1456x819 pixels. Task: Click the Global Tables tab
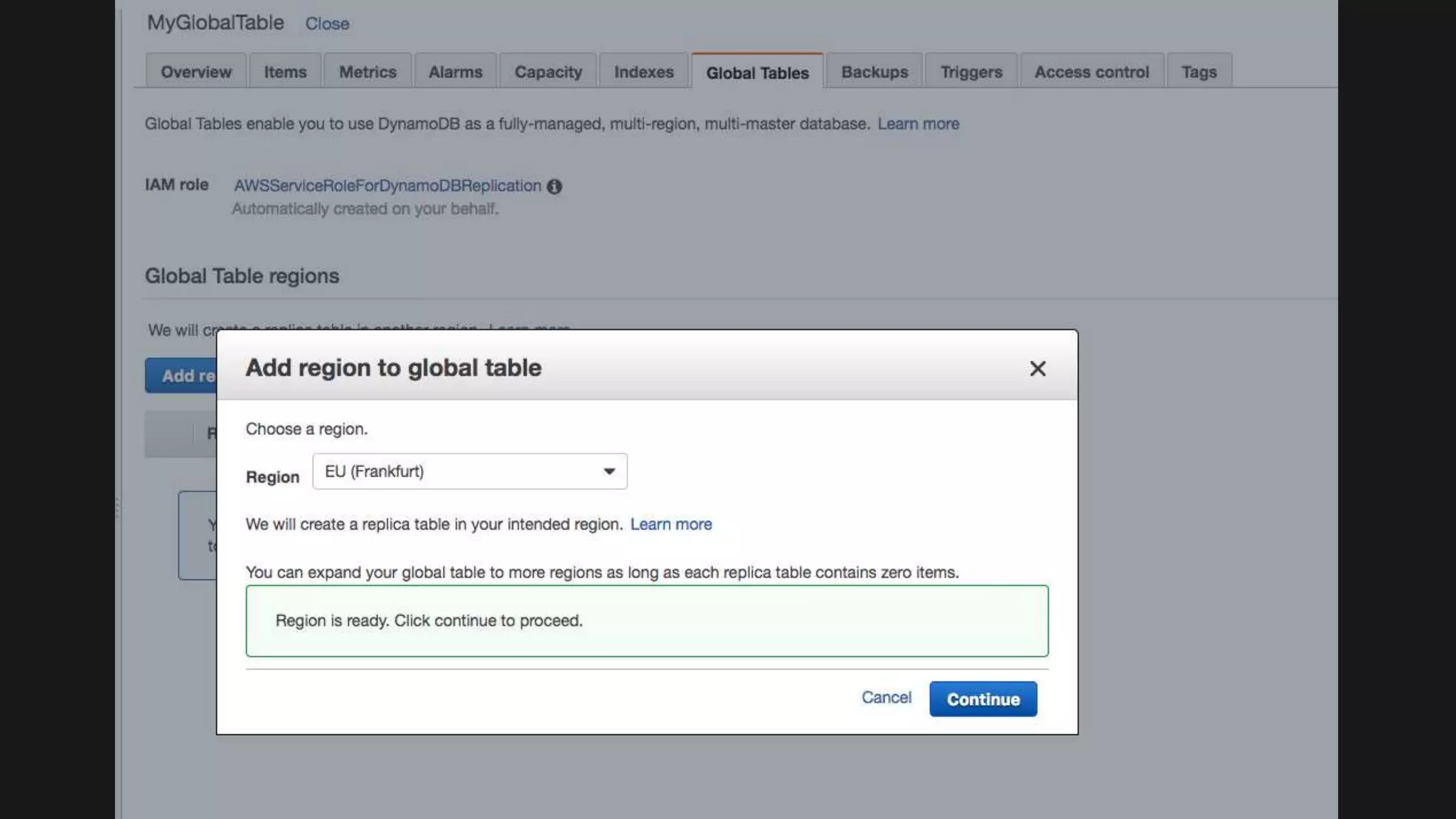(x=757, y=73)
